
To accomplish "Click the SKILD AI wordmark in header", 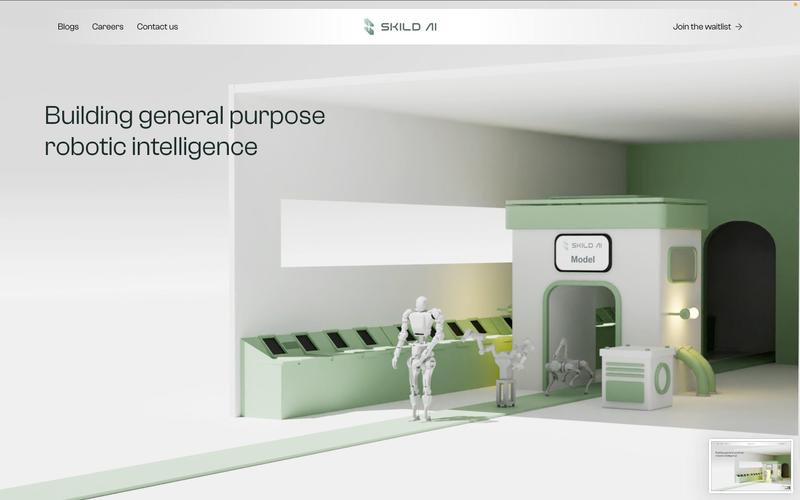I will tap(408, 27).
